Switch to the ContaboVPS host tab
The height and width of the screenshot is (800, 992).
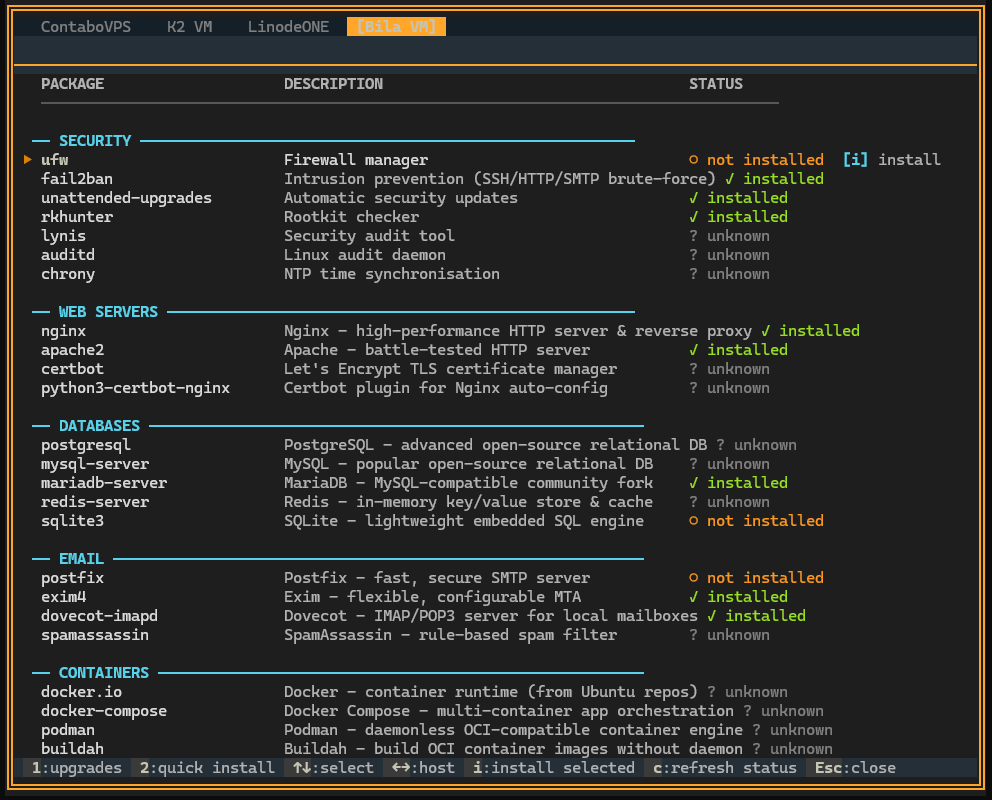86,26
